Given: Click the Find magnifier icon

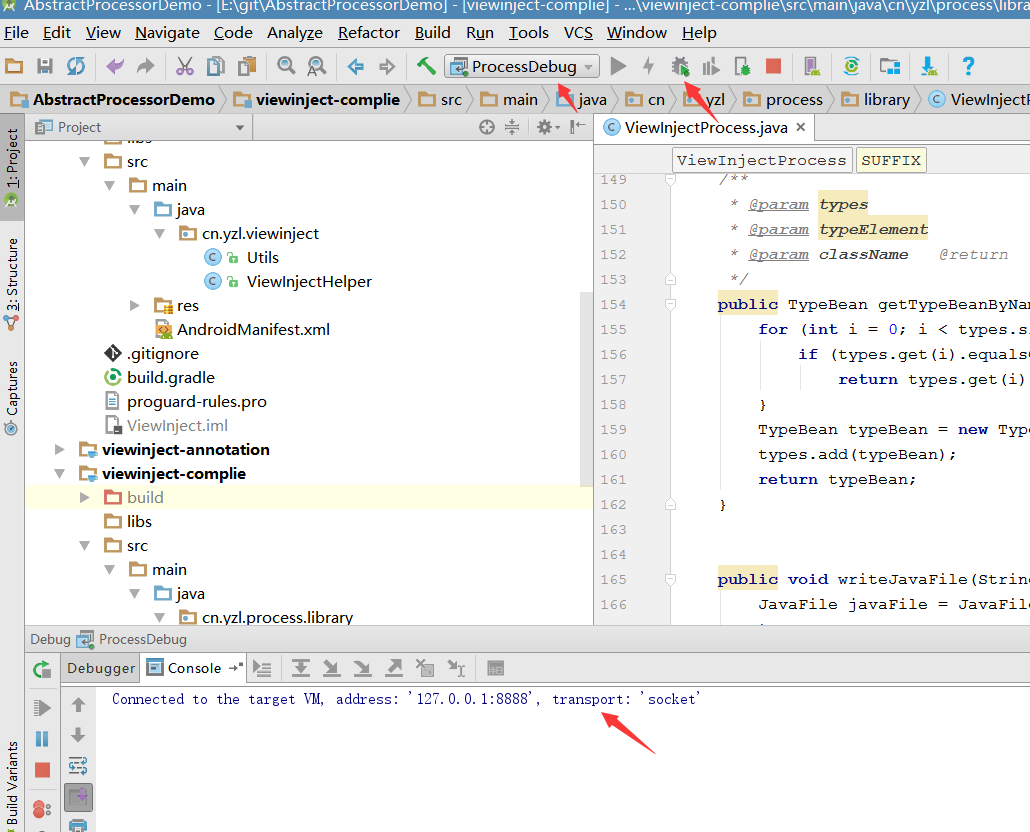Looking at the screenshot, I should pyautogui.click(x=286, y=66).
